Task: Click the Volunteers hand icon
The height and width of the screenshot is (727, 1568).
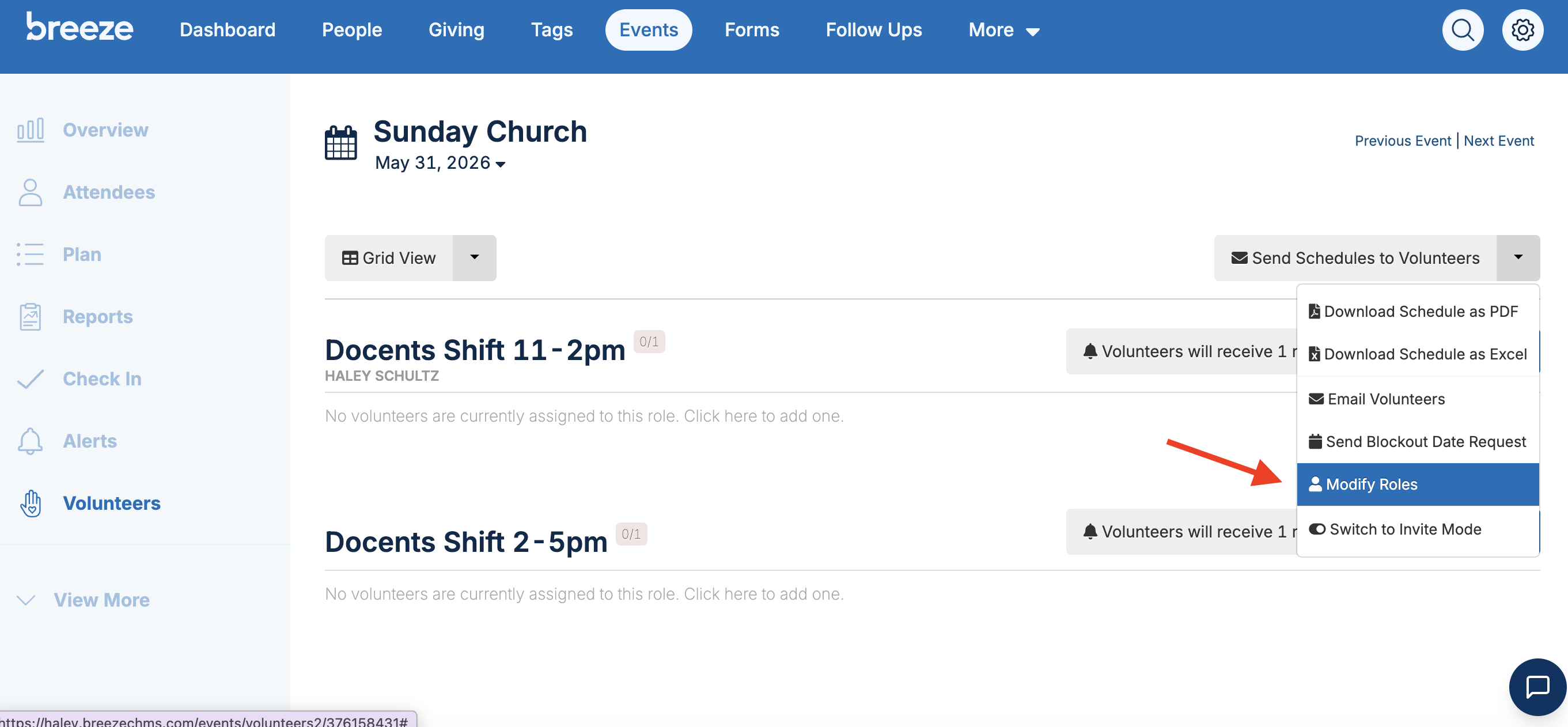Action: point(31,503)
